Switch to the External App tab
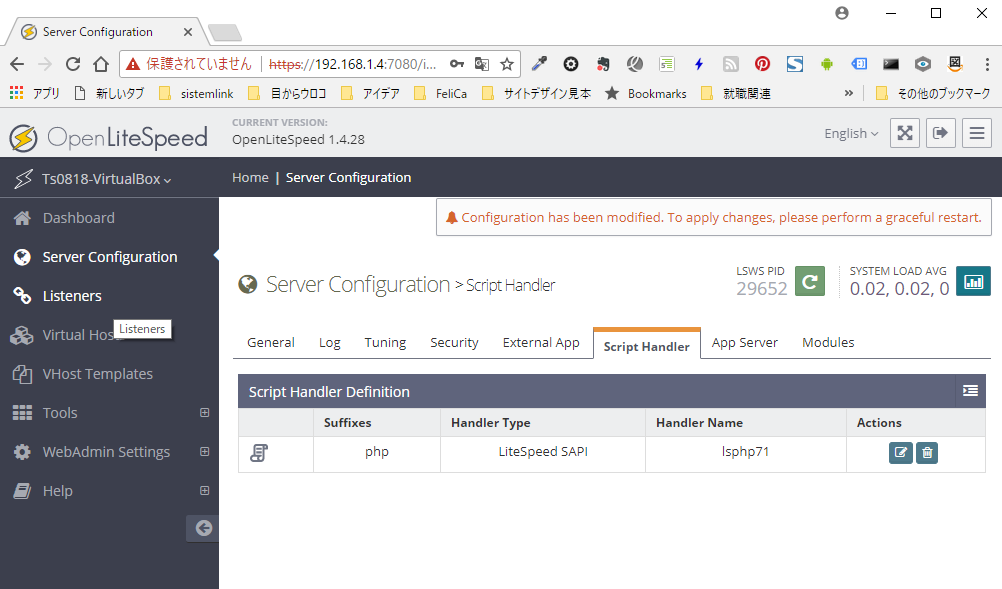Screen dimensions: 1002x589 pyautogui.click(x=541, y=342)
